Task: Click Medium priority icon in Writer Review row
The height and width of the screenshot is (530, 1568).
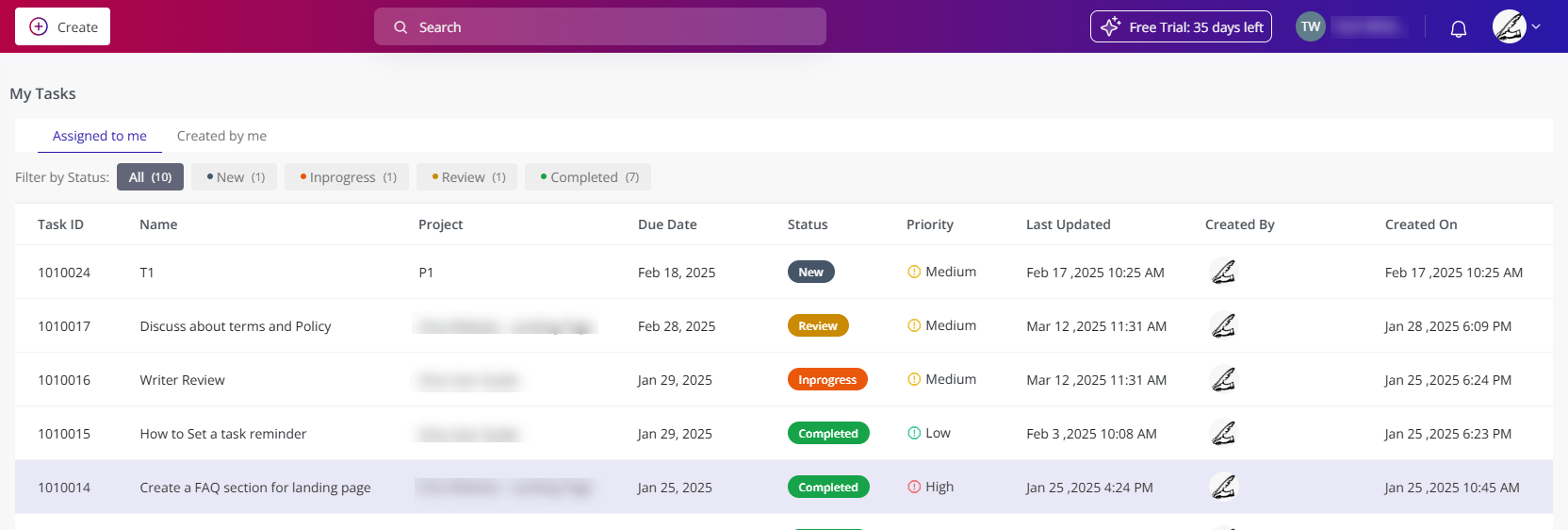Action: coord(914,379)
